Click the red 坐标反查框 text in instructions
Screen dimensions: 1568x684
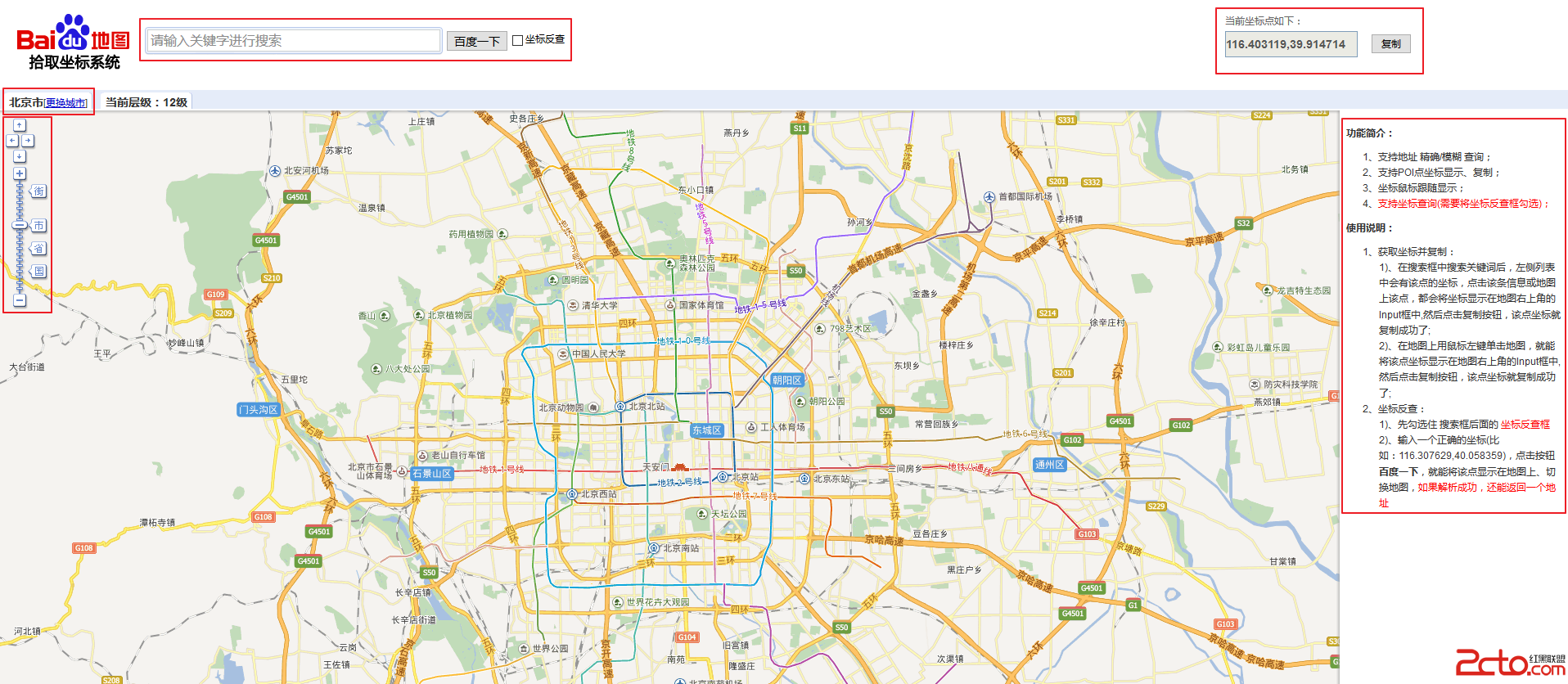(x=1525, y=425)
